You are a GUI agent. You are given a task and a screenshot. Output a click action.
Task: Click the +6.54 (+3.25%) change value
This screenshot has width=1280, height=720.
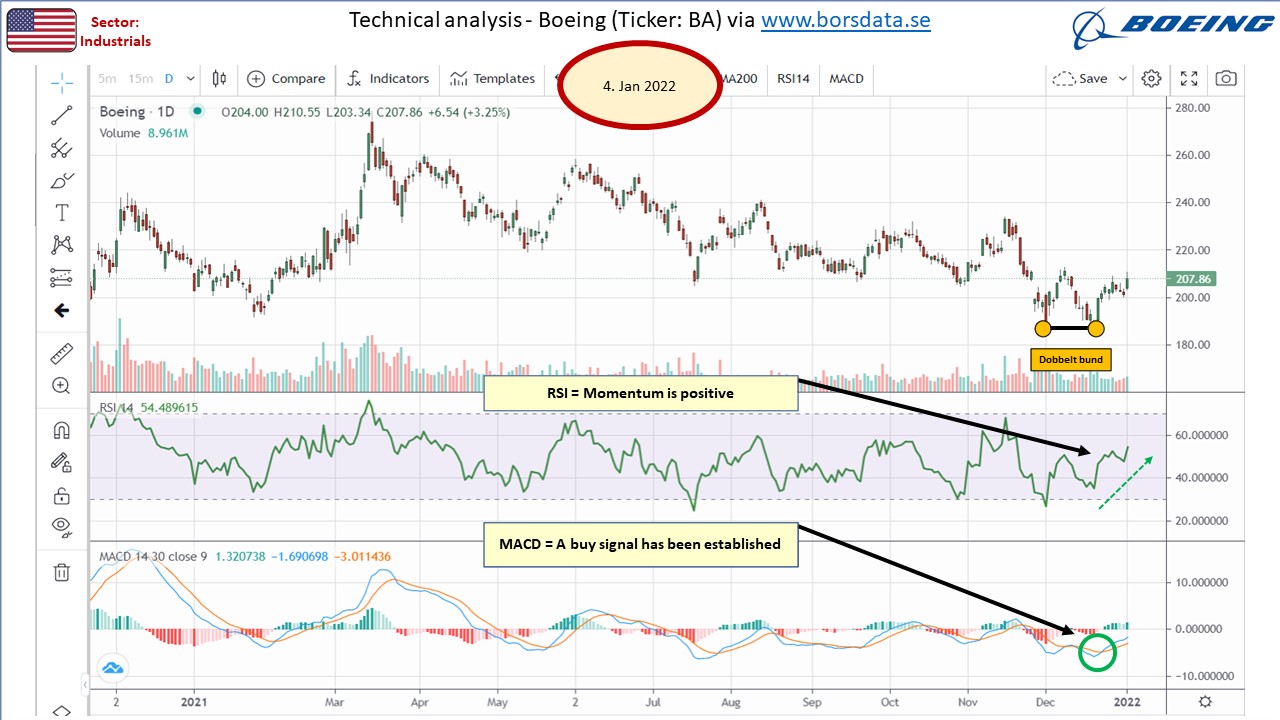point(469,112)
